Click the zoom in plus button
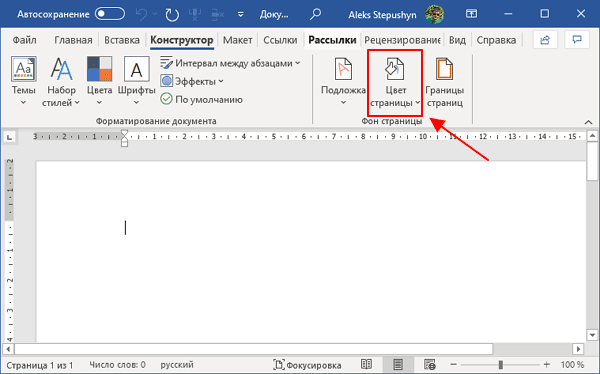Screen dimensions: 600x374 pyautogui.click(x=547, y=365)
